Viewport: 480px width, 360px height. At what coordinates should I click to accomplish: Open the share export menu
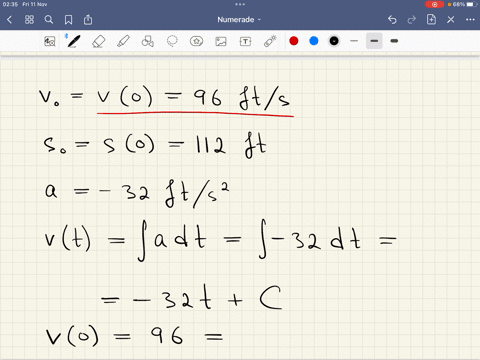pos(88,20)
